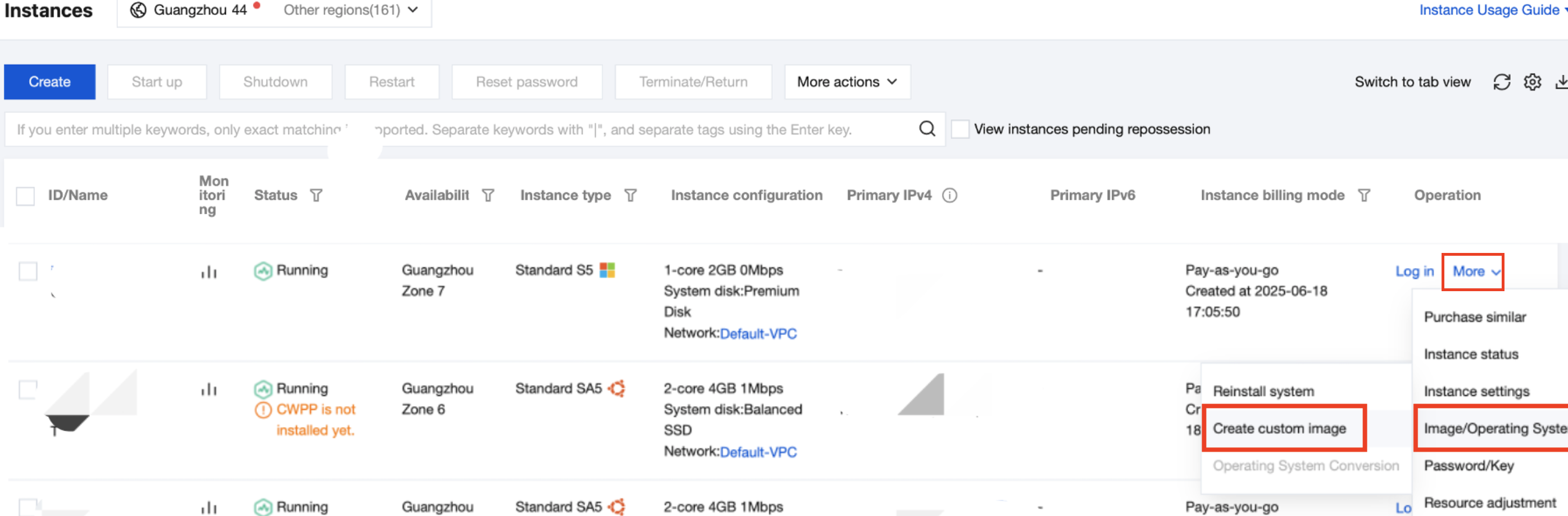Image resolution: width=1568 pixels, height=516 pixels.
Task: Open monitoring chart for Standard S5 instance
Action: coord(209,271)
